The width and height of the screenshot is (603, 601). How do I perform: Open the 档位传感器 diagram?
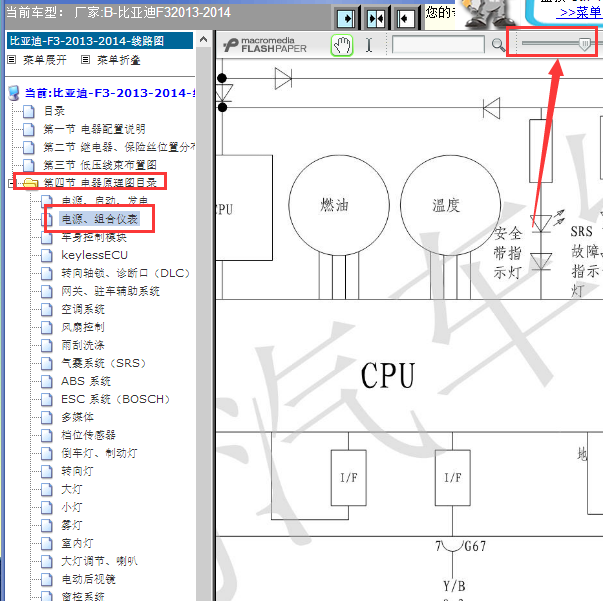pyautogui.click(x=88, y=435)
